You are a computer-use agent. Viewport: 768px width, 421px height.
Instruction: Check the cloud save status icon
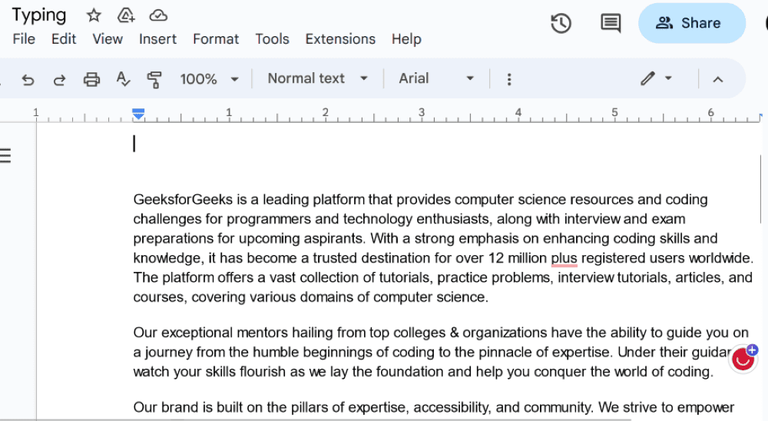tap(158, 15)
